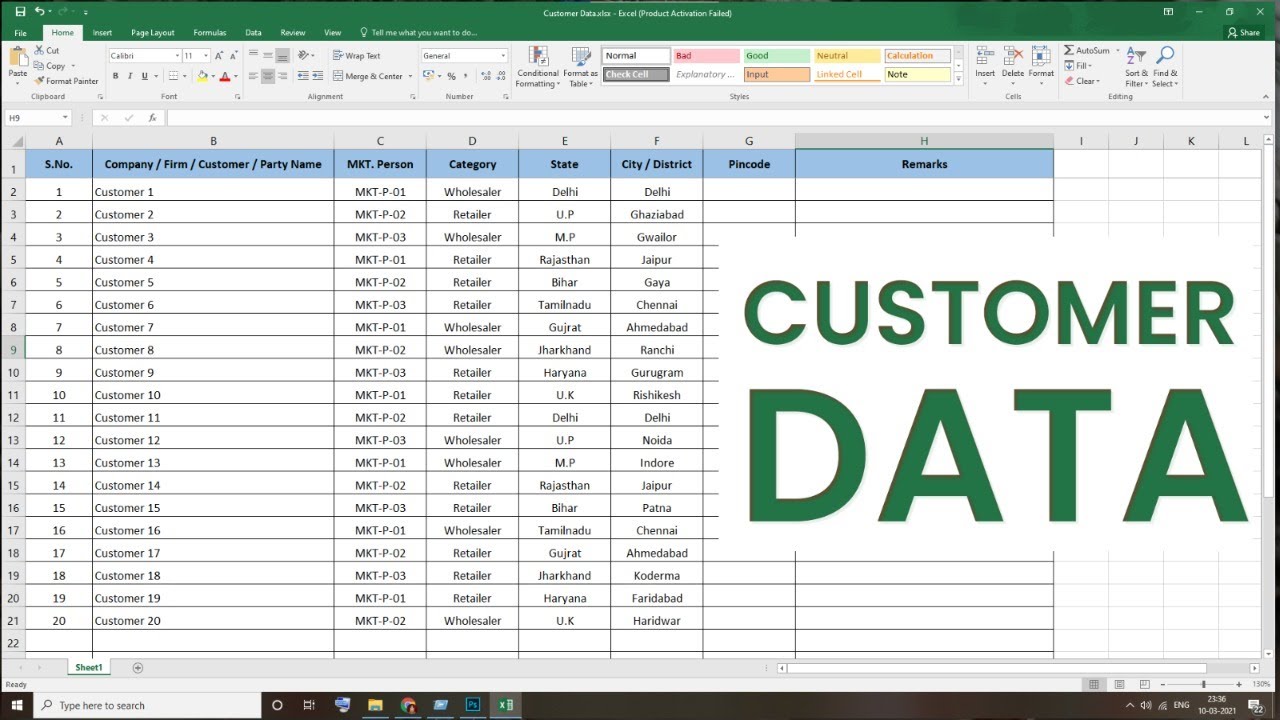Toggle Wrap Text for the cell
This screenshot has height=720, width=1280.
357,56
